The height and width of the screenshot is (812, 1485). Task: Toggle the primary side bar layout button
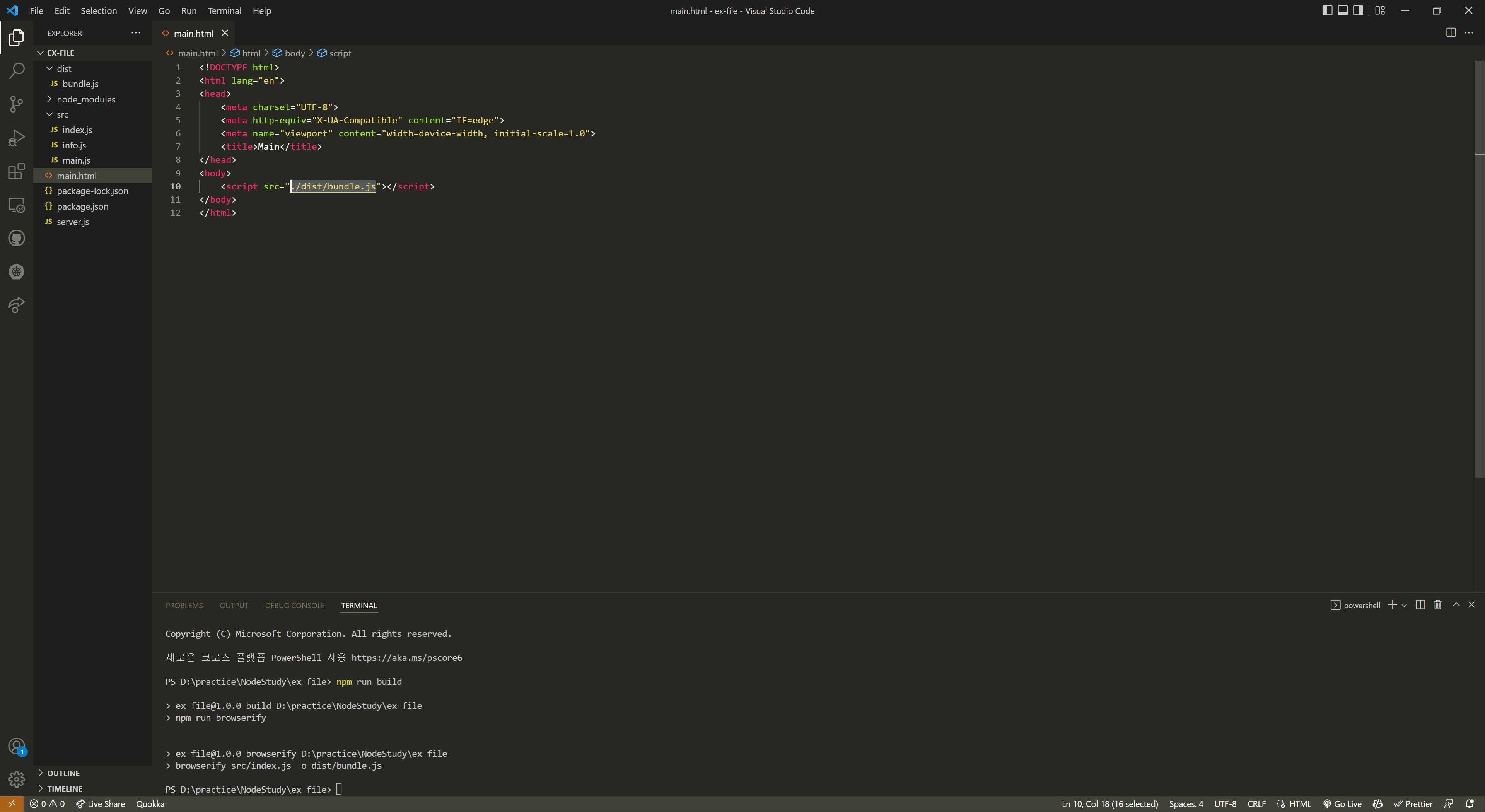click(1327, 10)
